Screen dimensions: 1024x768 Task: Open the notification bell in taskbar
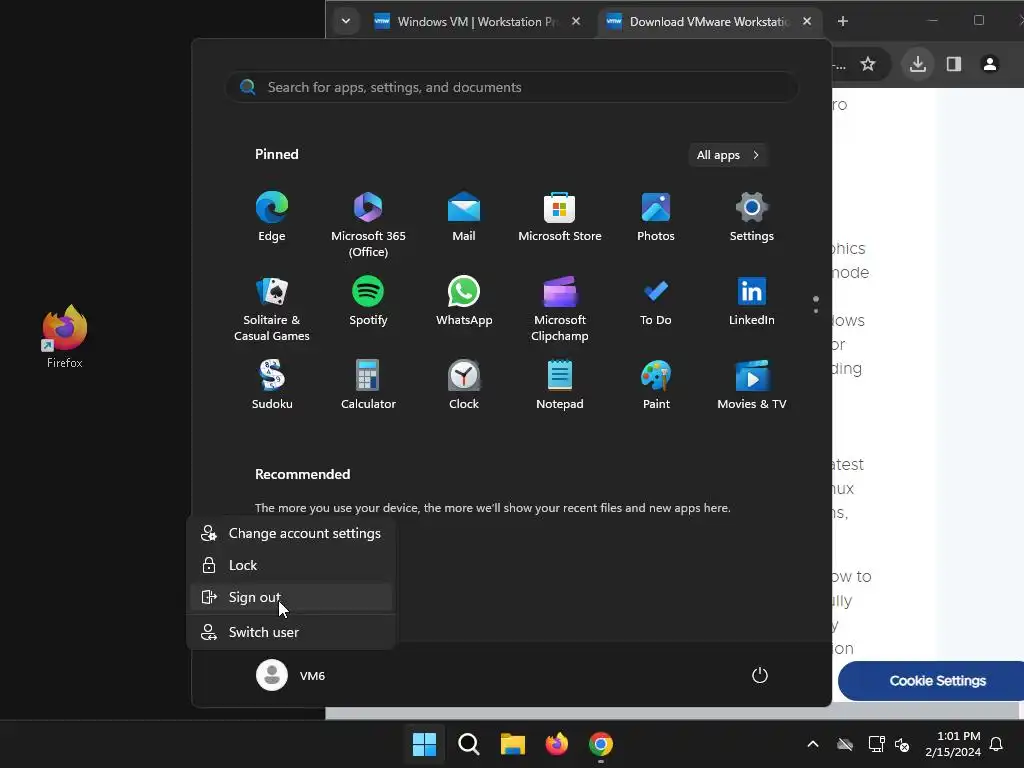click(996, 744)
